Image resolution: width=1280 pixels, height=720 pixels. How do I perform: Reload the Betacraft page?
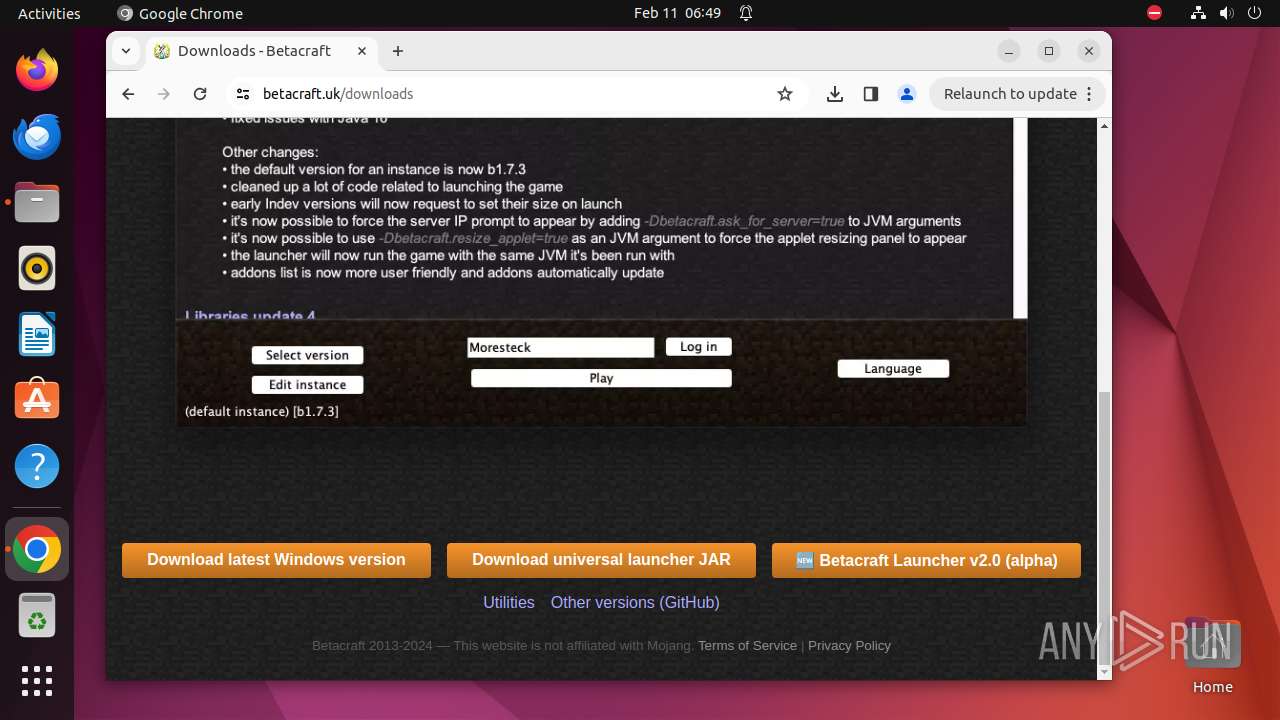[x=200, y=94]
